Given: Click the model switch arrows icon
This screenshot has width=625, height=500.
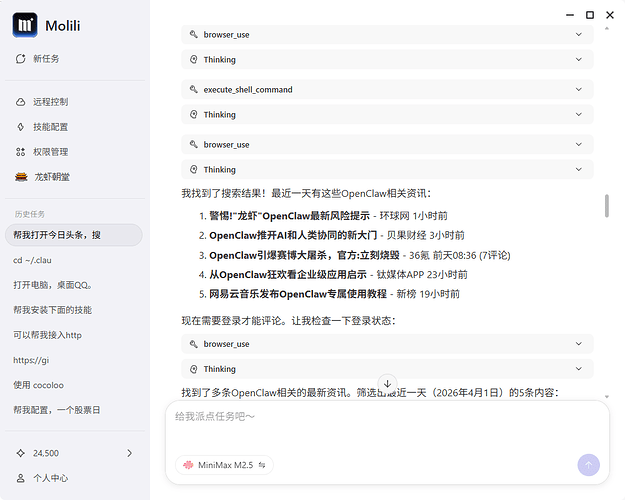Looking at the screenshot, I should (262, 465).
